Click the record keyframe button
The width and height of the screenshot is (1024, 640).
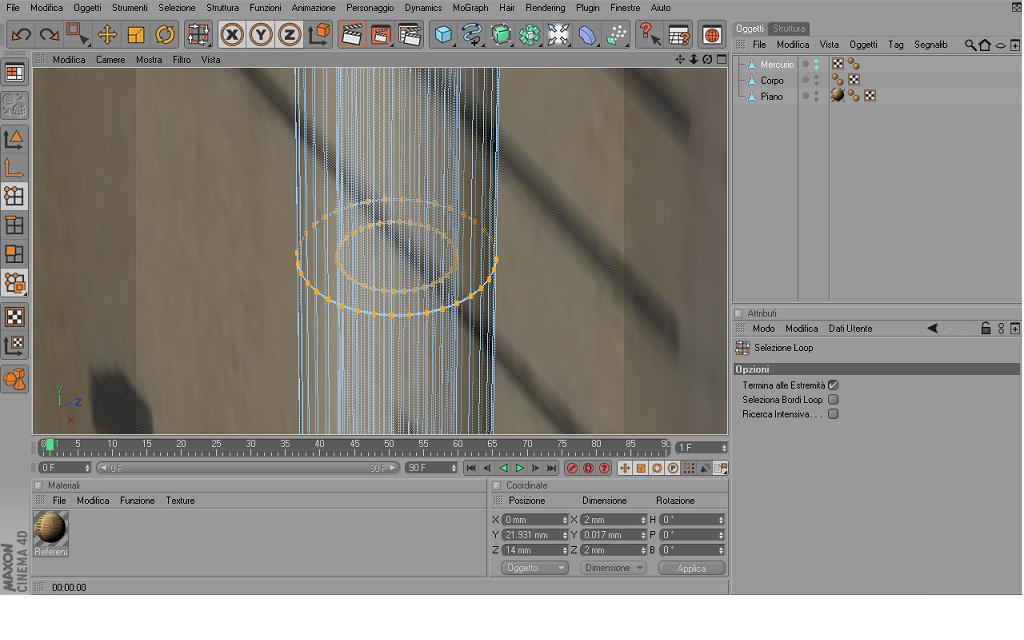(572, 468)
